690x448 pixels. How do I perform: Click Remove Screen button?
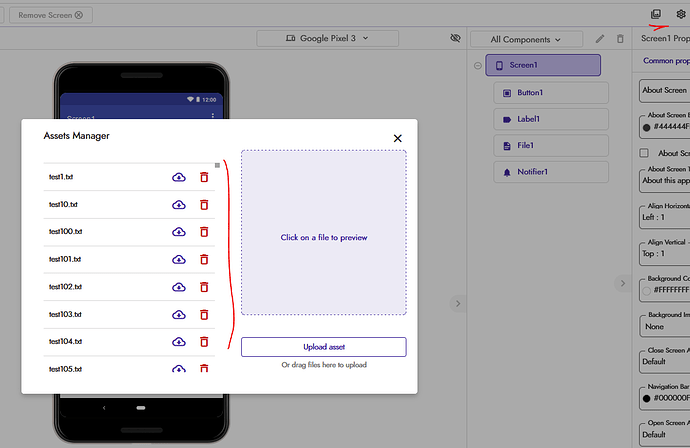(x=51, y=15)
